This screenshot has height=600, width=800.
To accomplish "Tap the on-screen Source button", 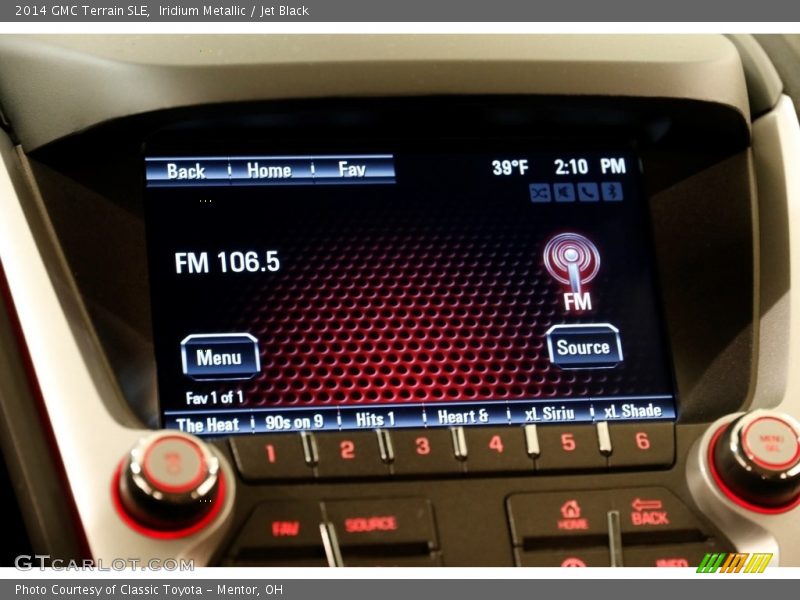I will [583, 347].
